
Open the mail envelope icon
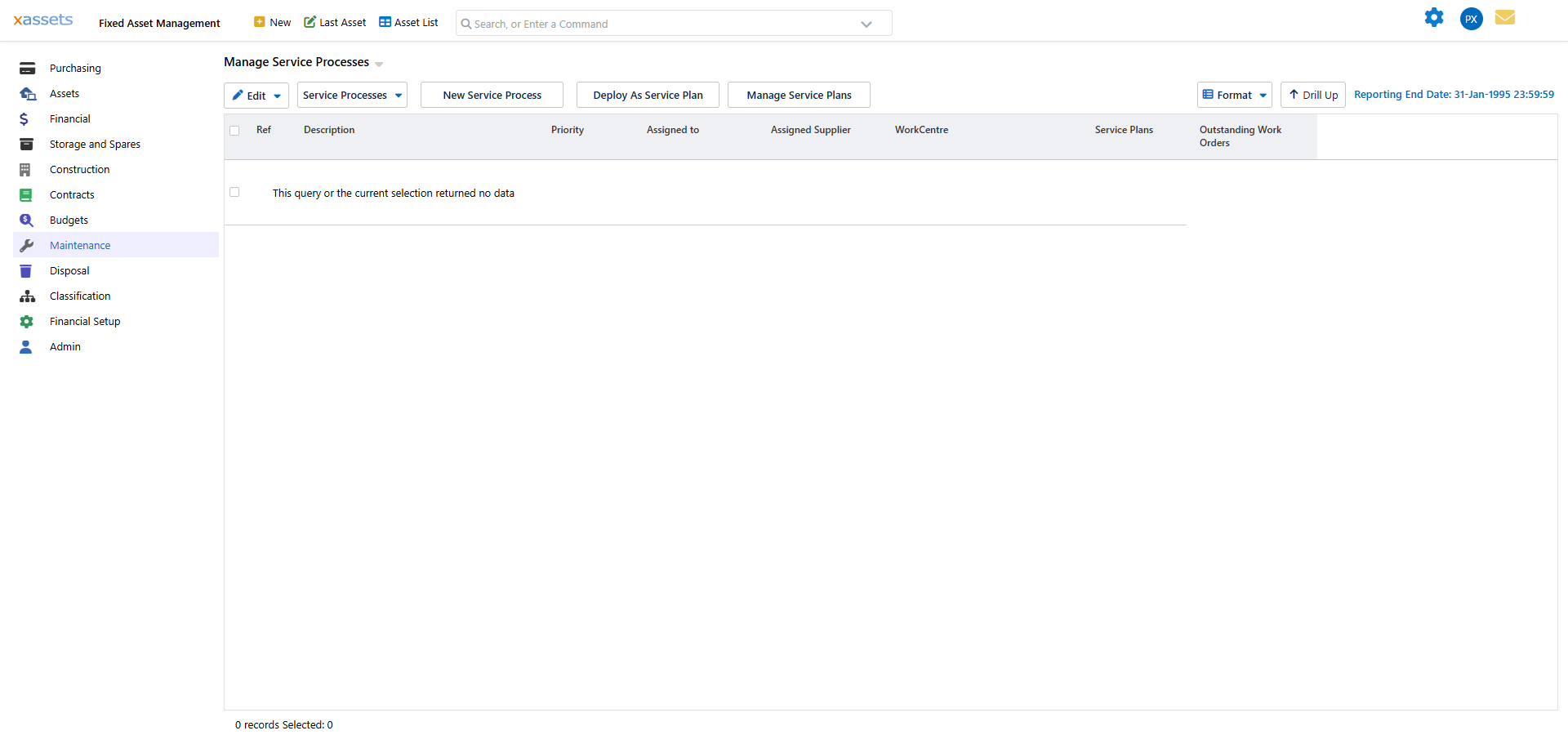pyautogui.click(x=1505, y=17)
